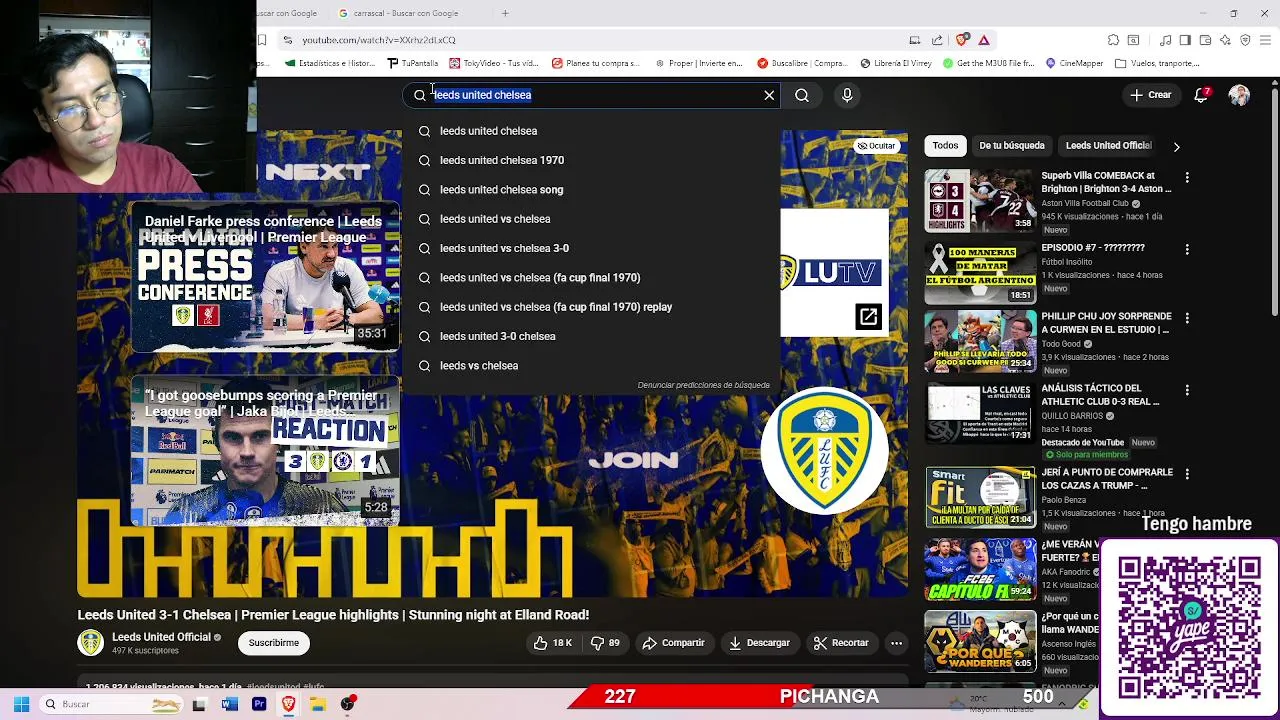The height and width of the screenshot is (720, 1280).
Task: Open browser extensions puzzle icon
Action: (1113, 40)
